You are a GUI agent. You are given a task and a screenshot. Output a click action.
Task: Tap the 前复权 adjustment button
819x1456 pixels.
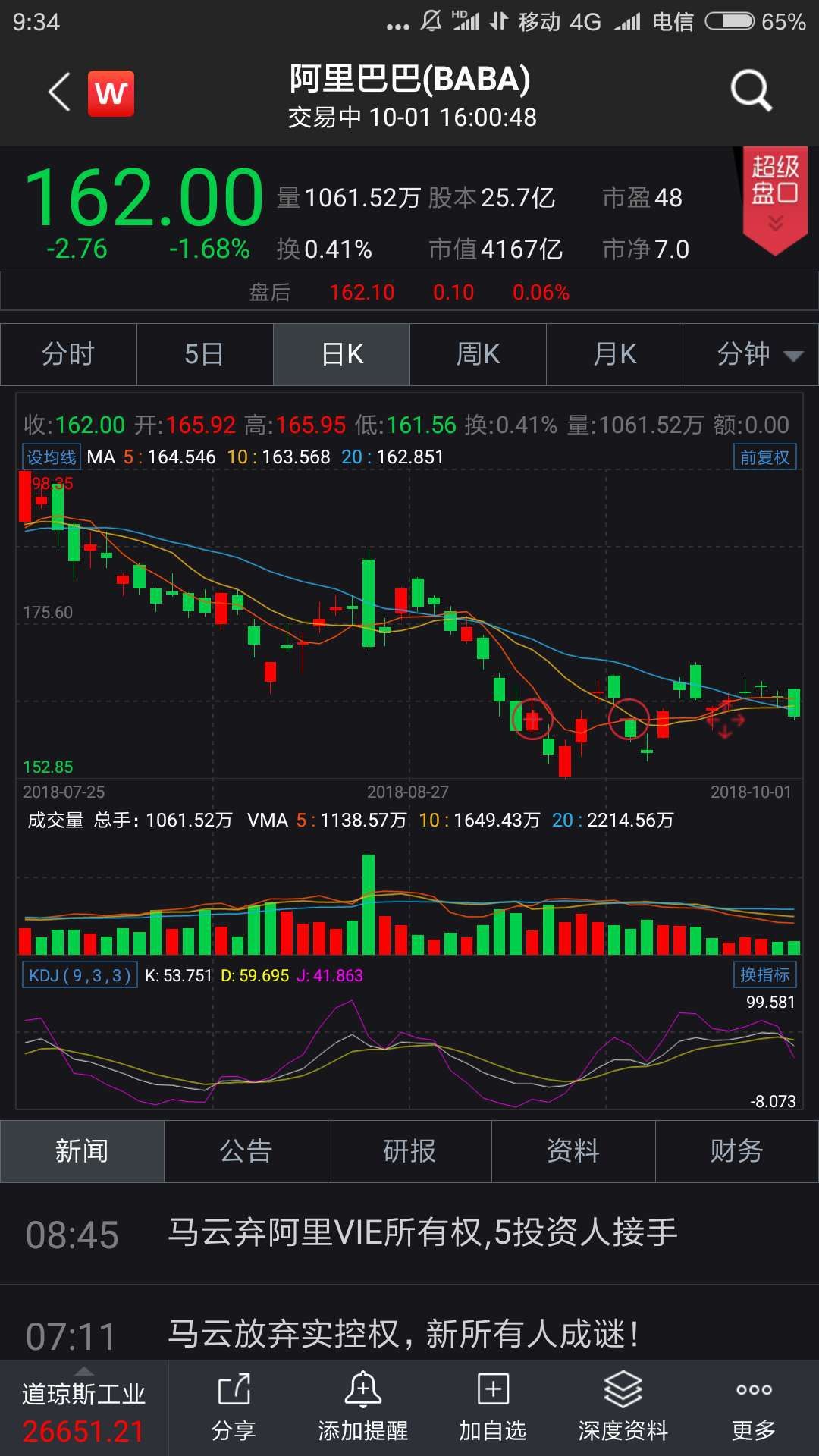(x=764, y=457)
